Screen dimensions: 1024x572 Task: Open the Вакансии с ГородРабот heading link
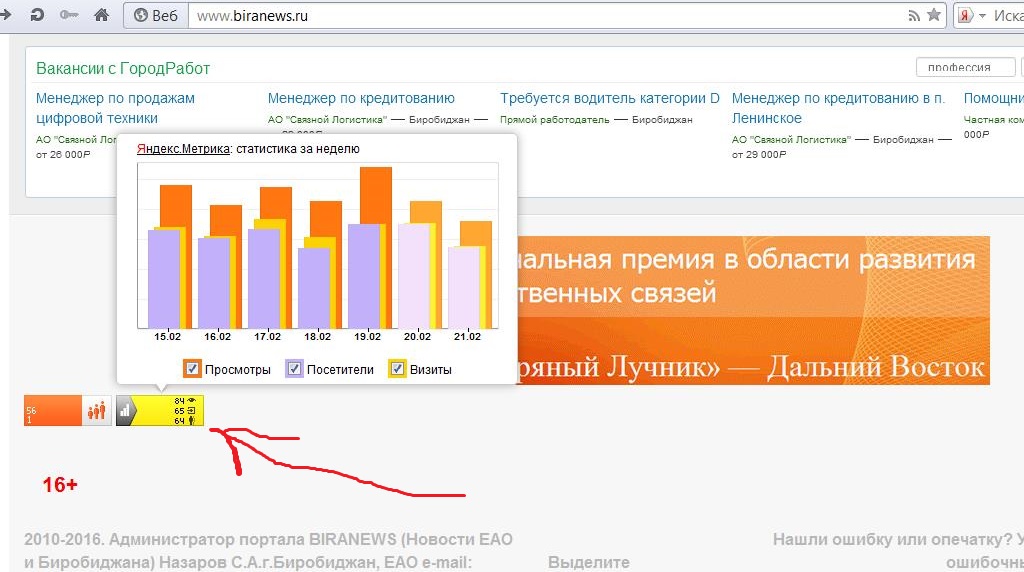(123, 68)
